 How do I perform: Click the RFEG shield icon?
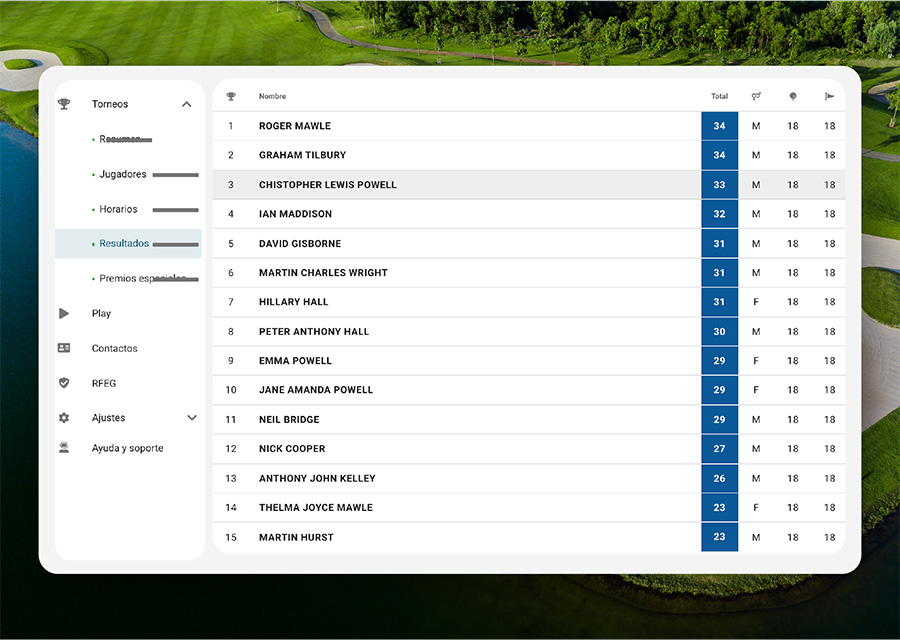tap(64, 383)
